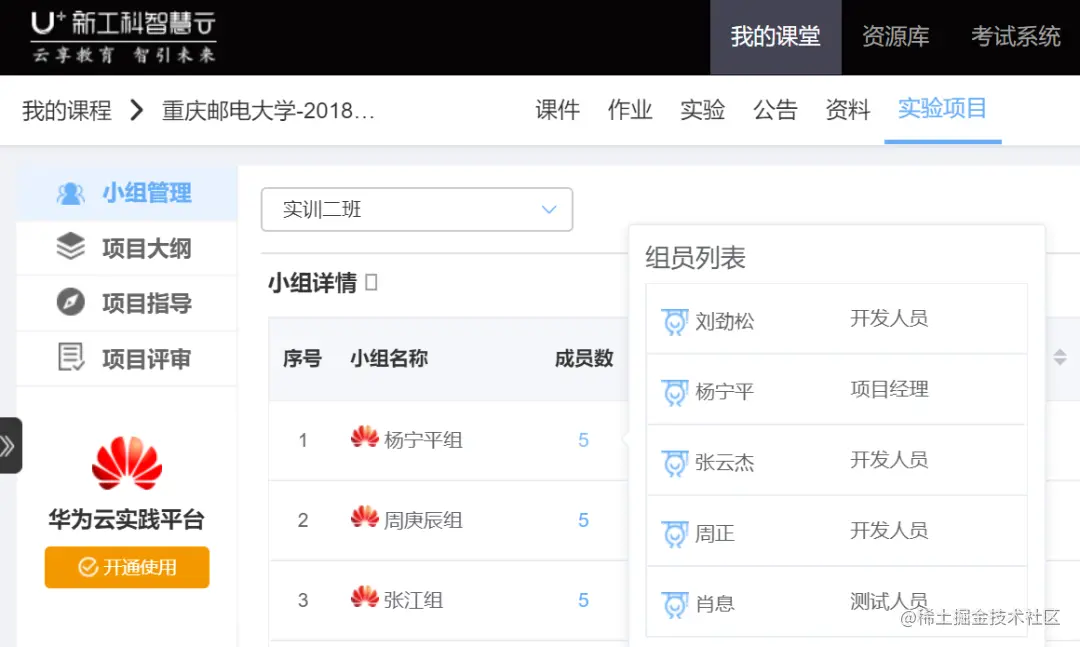Screen dimensions: 1080x647
Task: Click the avatar icon of 杨宁平
Action: (x=675, y=393)
